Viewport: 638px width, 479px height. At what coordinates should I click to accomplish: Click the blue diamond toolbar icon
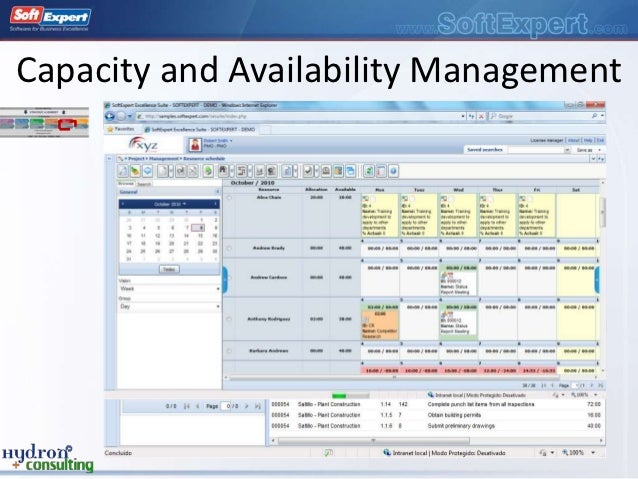pyautogui.click(x=147, y=171)
